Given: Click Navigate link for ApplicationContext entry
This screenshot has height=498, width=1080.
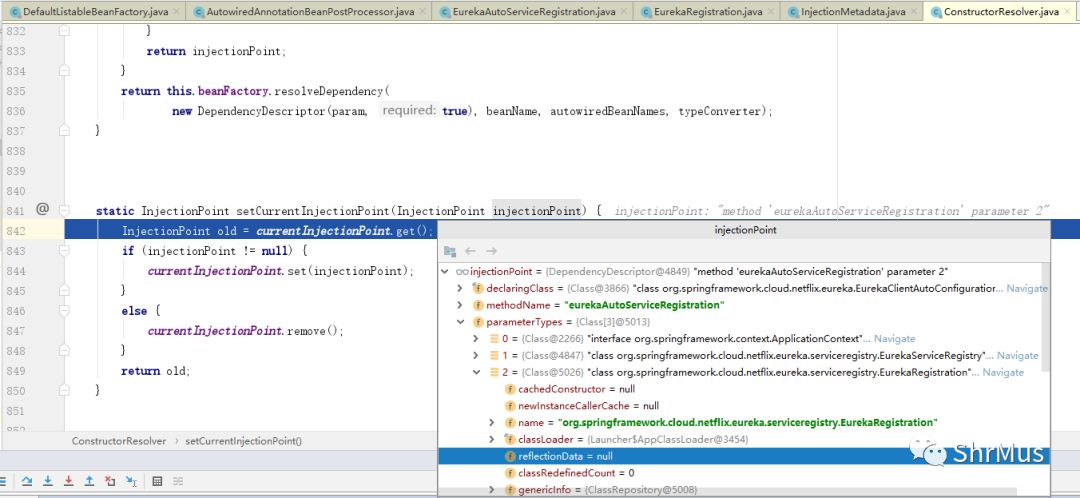Looking at the screenshot, I should pyautogui.click(x=895, y=339).
